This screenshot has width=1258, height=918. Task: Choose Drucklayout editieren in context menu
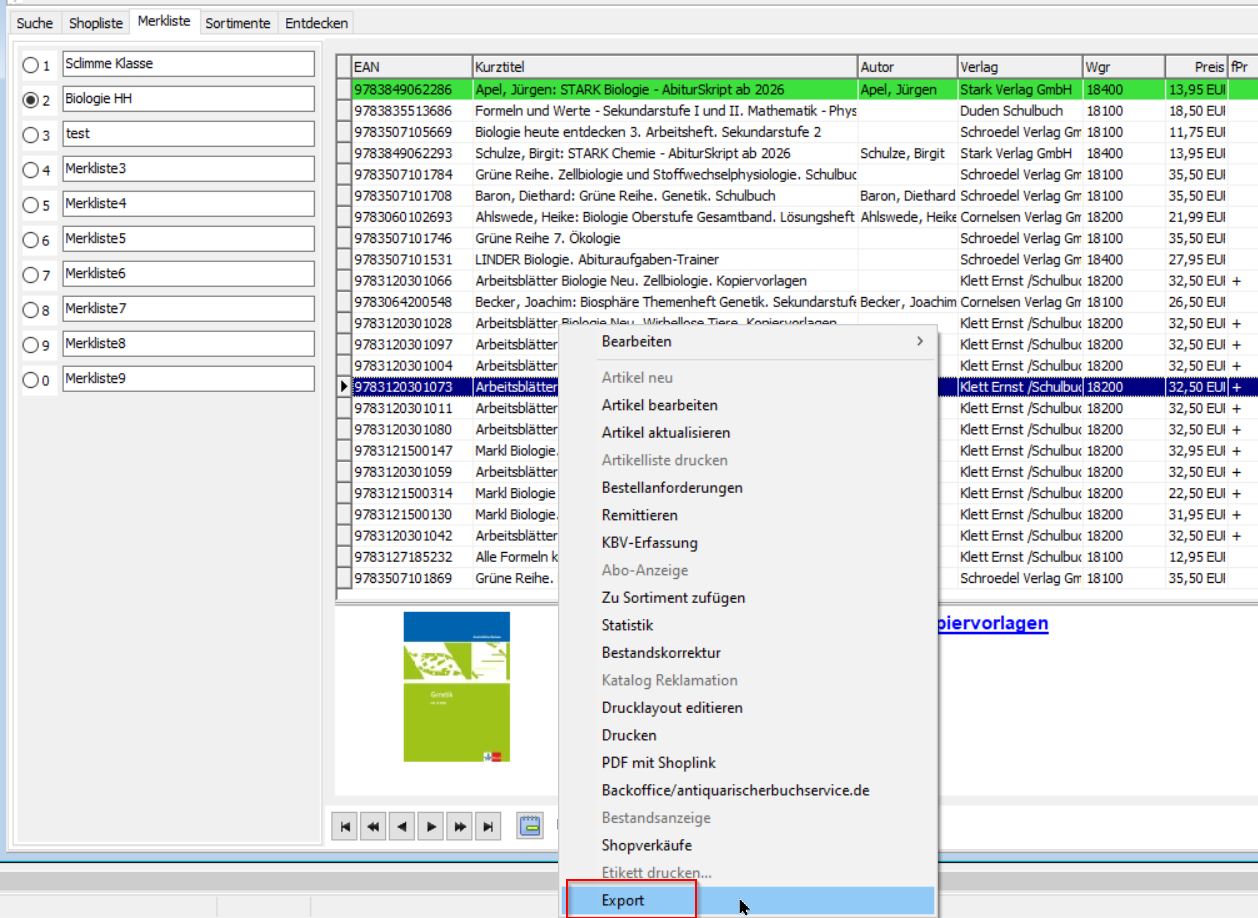[x=747, y=708]
